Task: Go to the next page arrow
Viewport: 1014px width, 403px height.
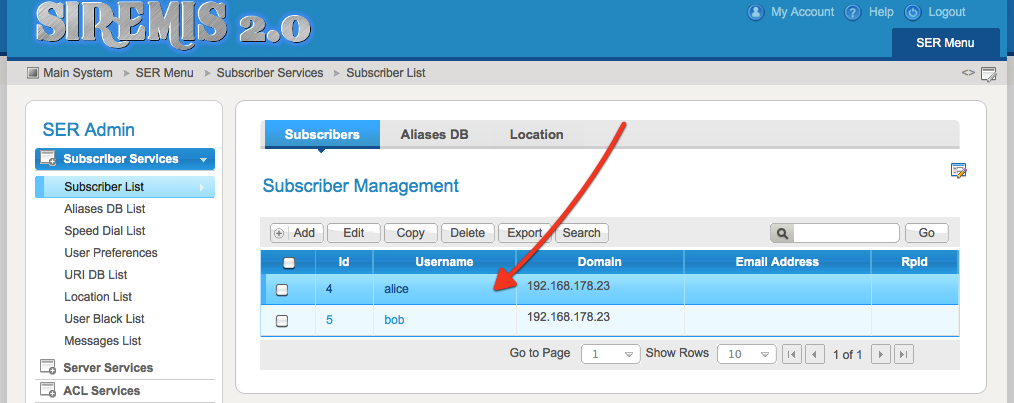Action: pyautogui.click(x=880, y=354)
